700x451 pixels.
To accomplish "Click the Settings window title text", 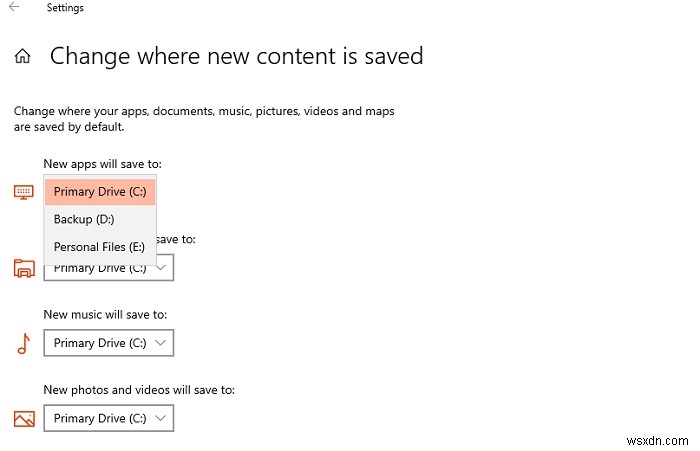I will coord(63,8).
